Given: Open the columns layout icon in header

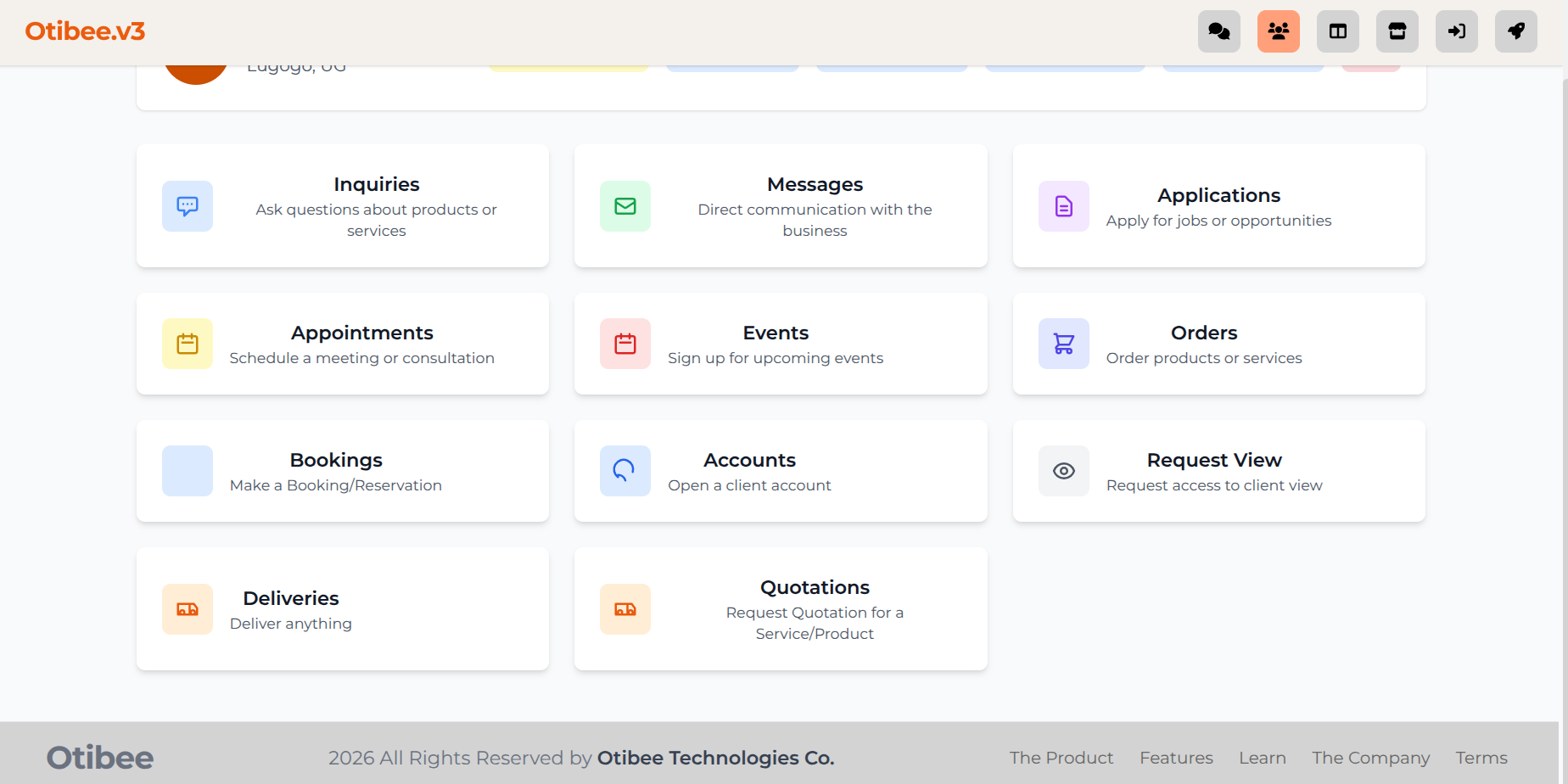Looking at the screenshot, I should point(1337,31).
